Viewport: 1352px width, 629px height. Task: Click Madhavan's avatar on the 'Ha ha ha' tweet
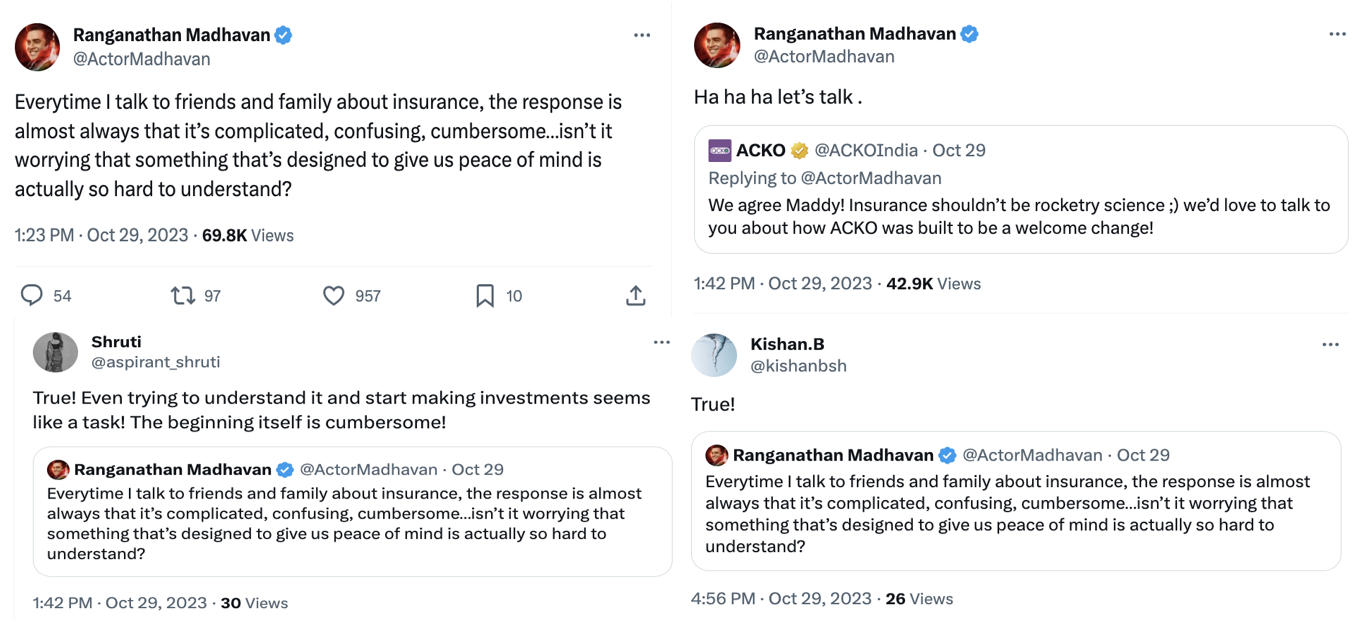pyautogui.click(x=717, y=45)
